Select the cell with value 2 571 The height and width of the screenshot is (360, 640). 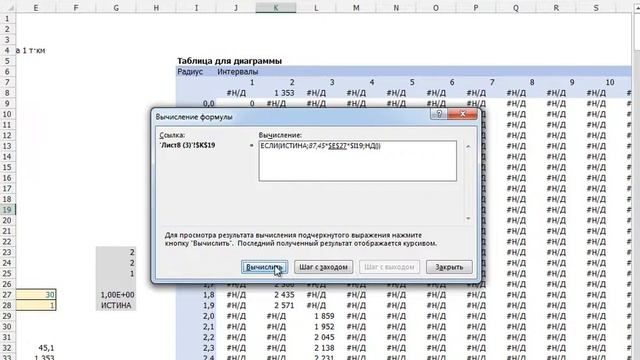(x=276, y=305)
